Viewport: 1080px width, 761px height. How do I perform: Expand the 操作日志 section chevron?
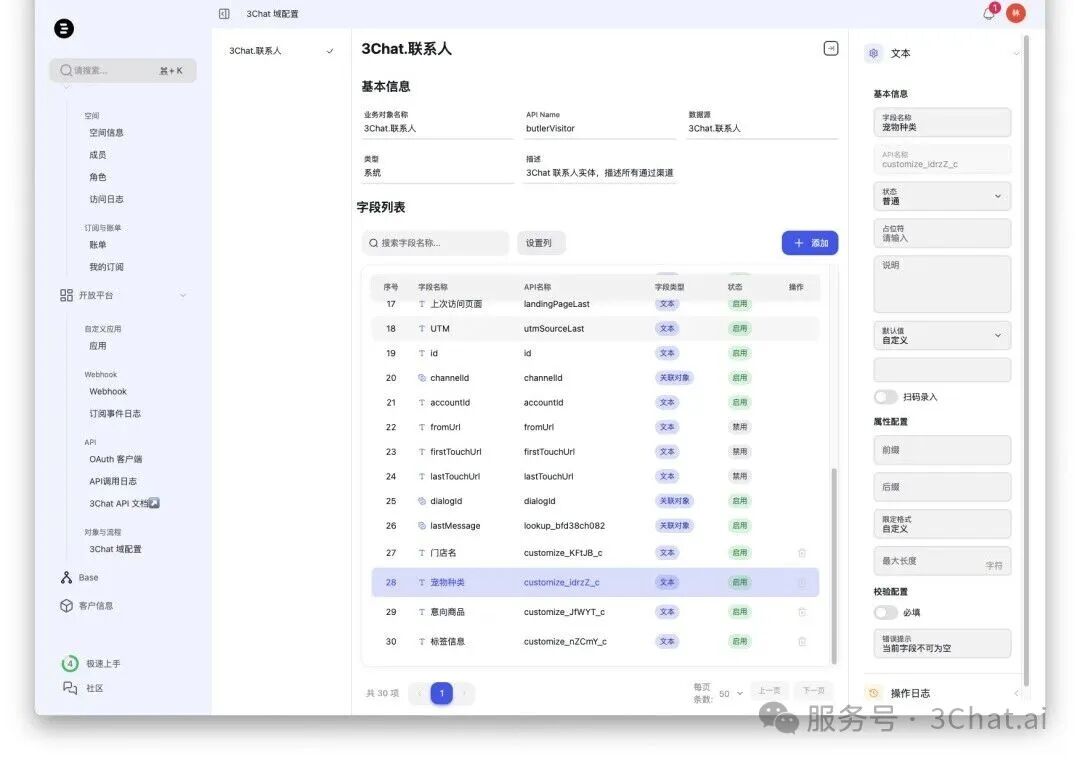pyautogui.click(x=1016, y=694)
